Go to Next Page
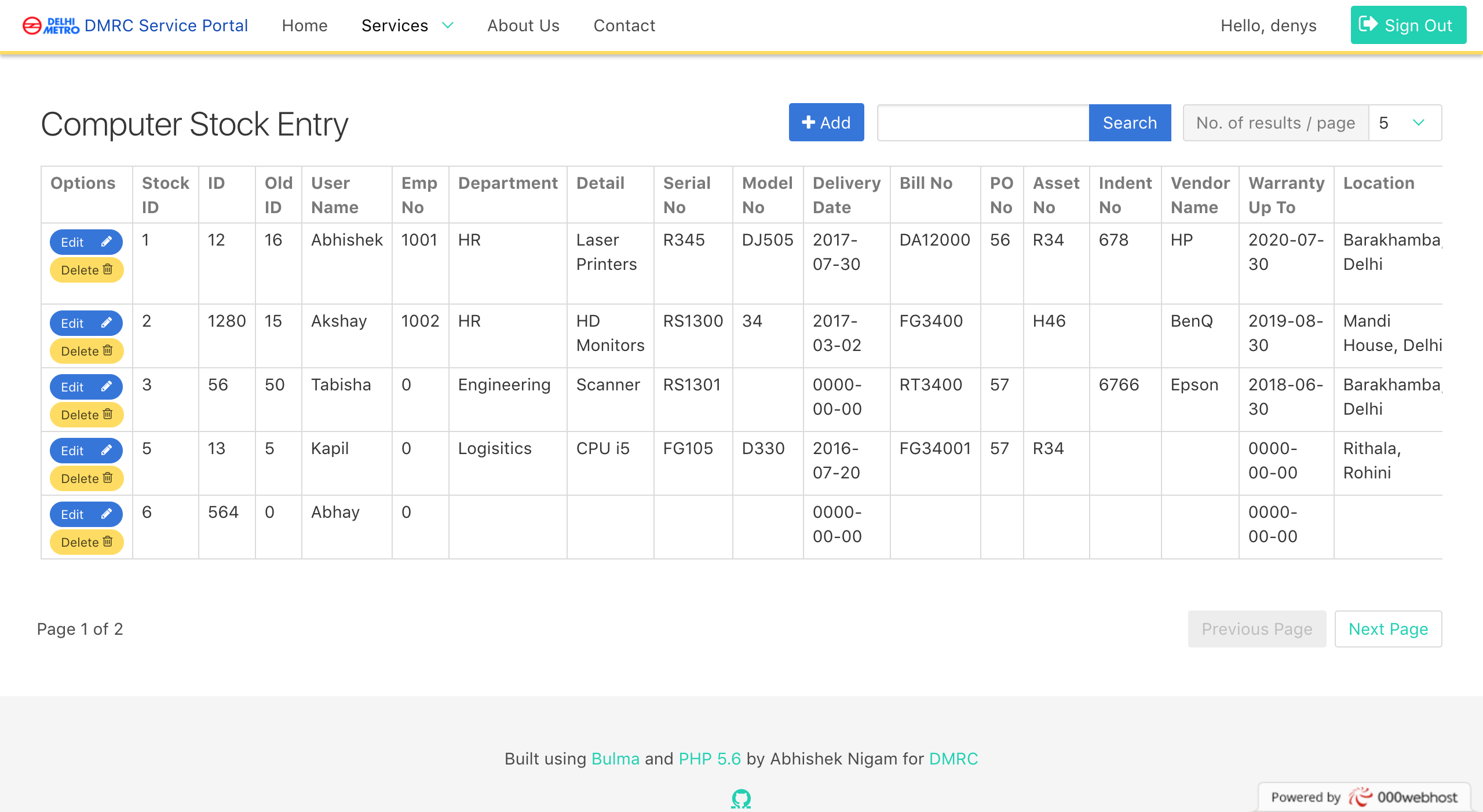1483x812 pixels. click(1388, 629)
